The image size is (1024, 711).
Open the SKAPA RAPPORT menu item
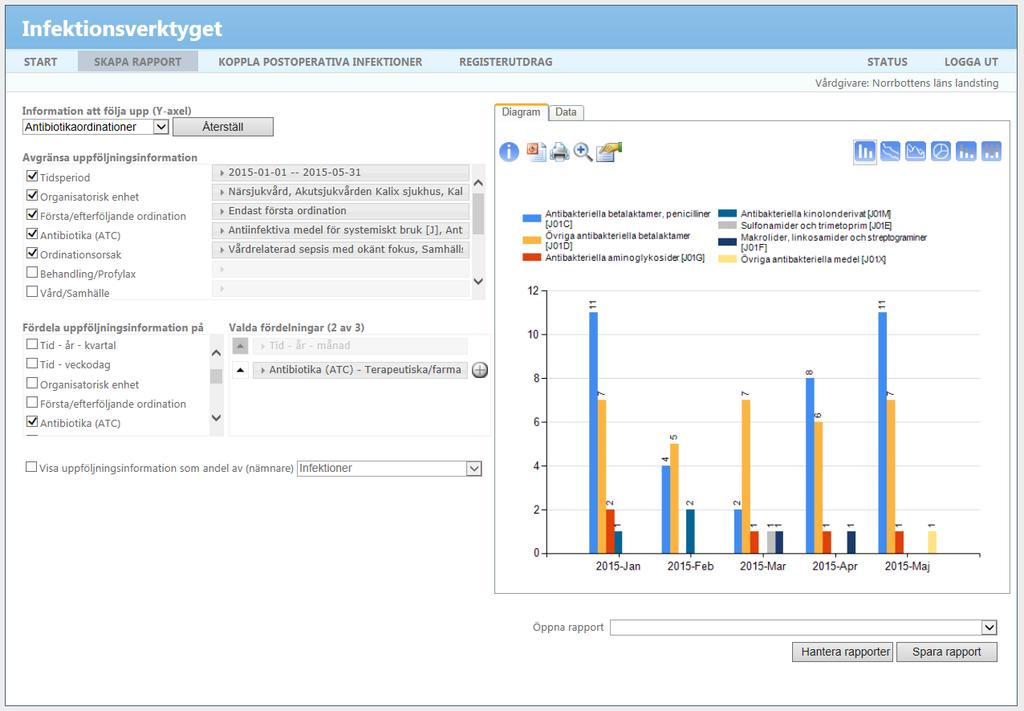[x=138, y=62]
